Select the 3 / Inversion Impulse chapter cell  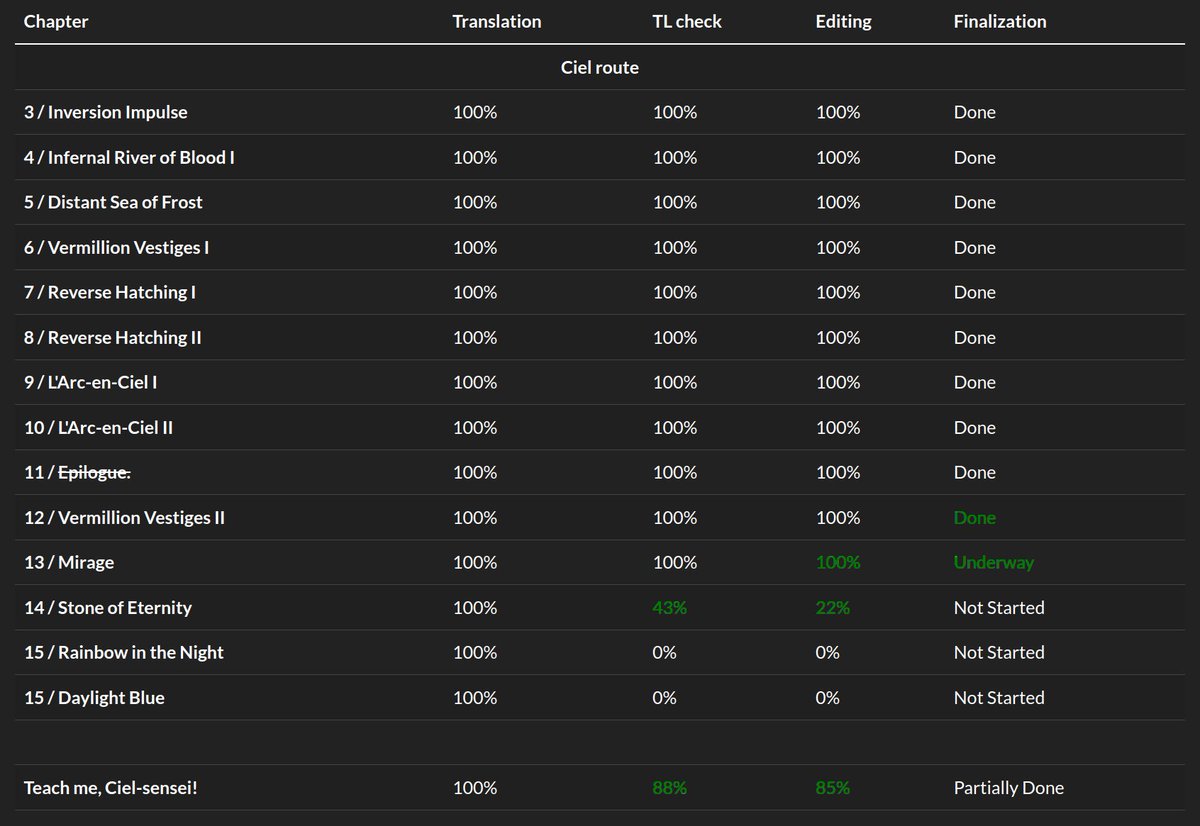(106, 112)
